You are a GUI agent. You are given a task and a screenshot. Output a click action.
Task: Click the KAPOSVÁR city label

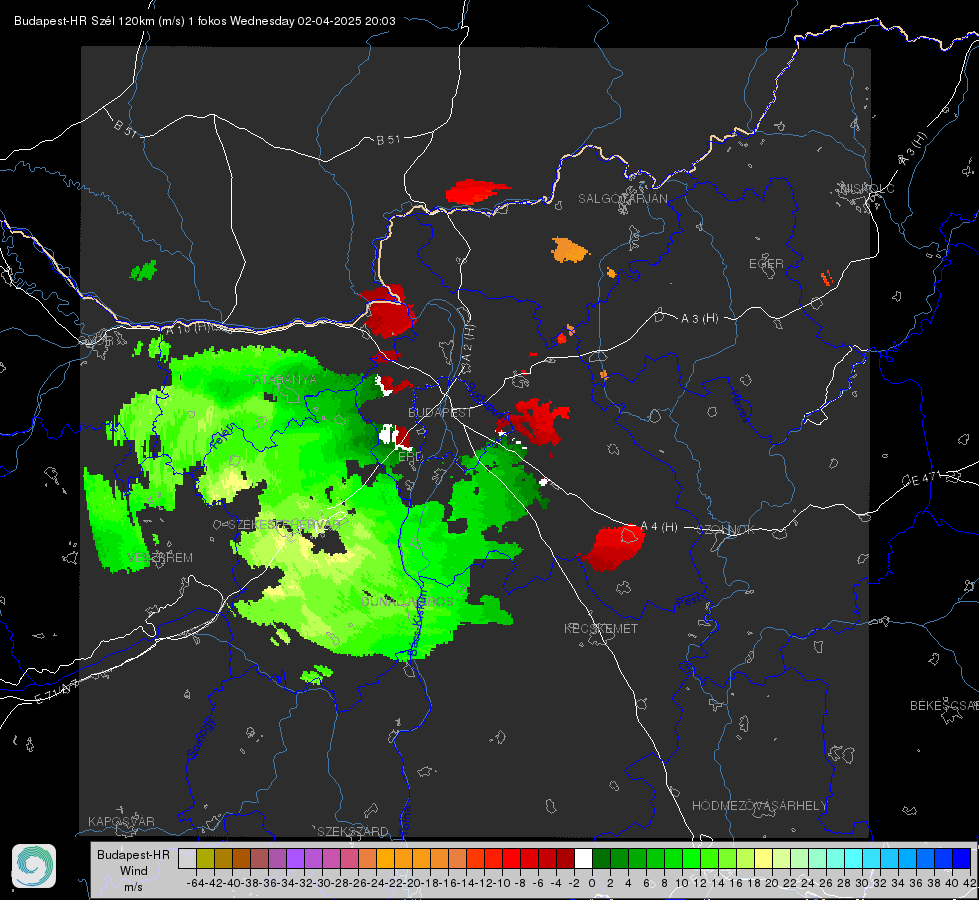[x=121, y=821]
